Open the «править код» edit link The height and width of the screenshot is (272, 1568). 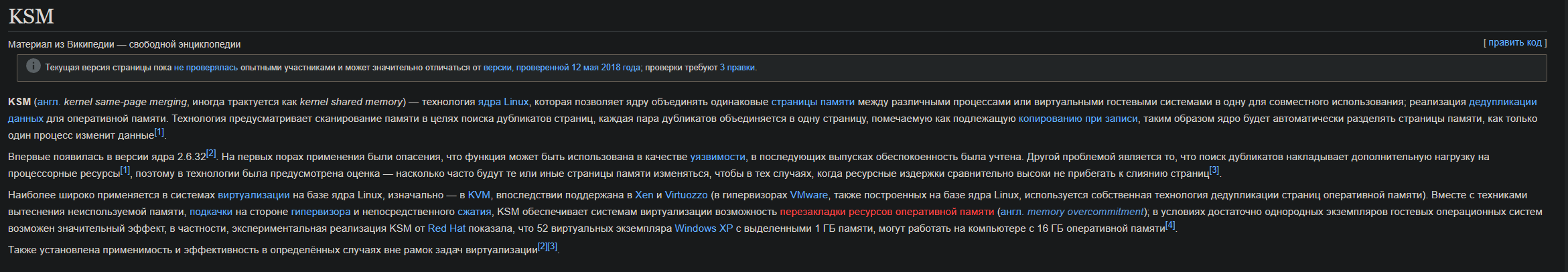tap(1515, 43)
